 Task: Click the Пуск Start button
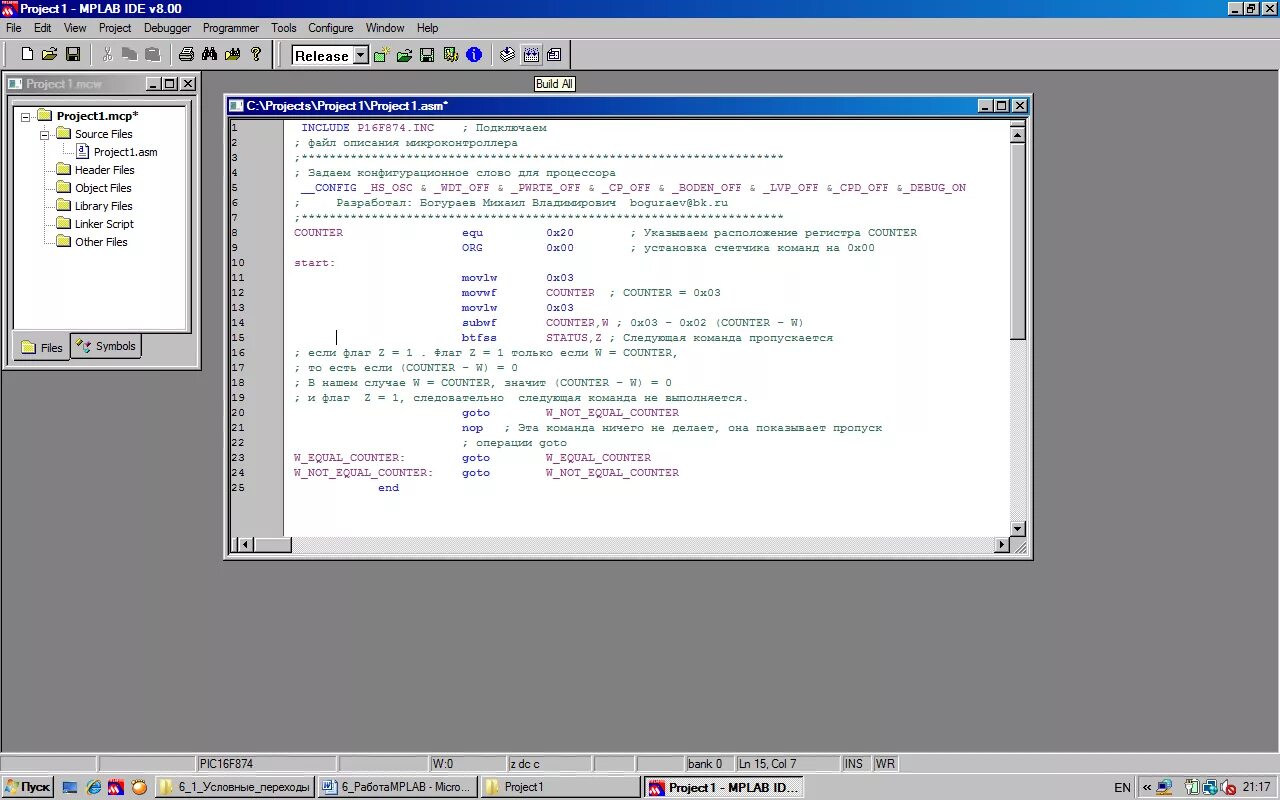[28, 787]
